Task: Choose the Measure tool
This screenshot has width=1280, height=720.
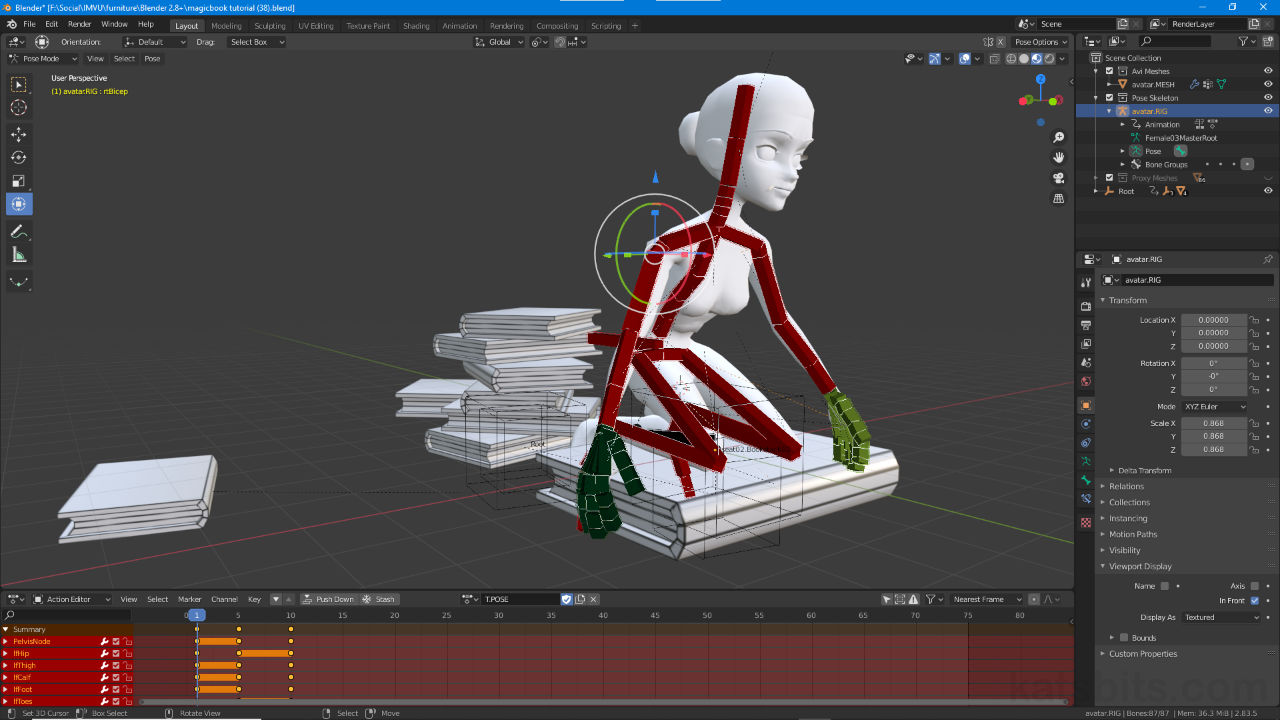Action: [x=19, y=255]
